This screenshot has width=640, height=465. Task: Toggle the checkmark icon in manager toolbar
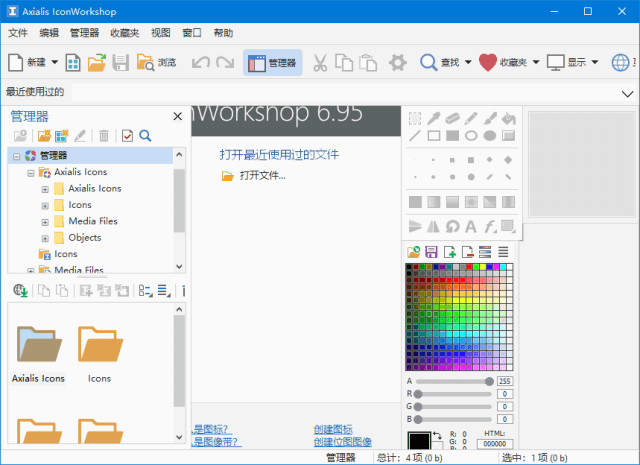pos(127,136)
